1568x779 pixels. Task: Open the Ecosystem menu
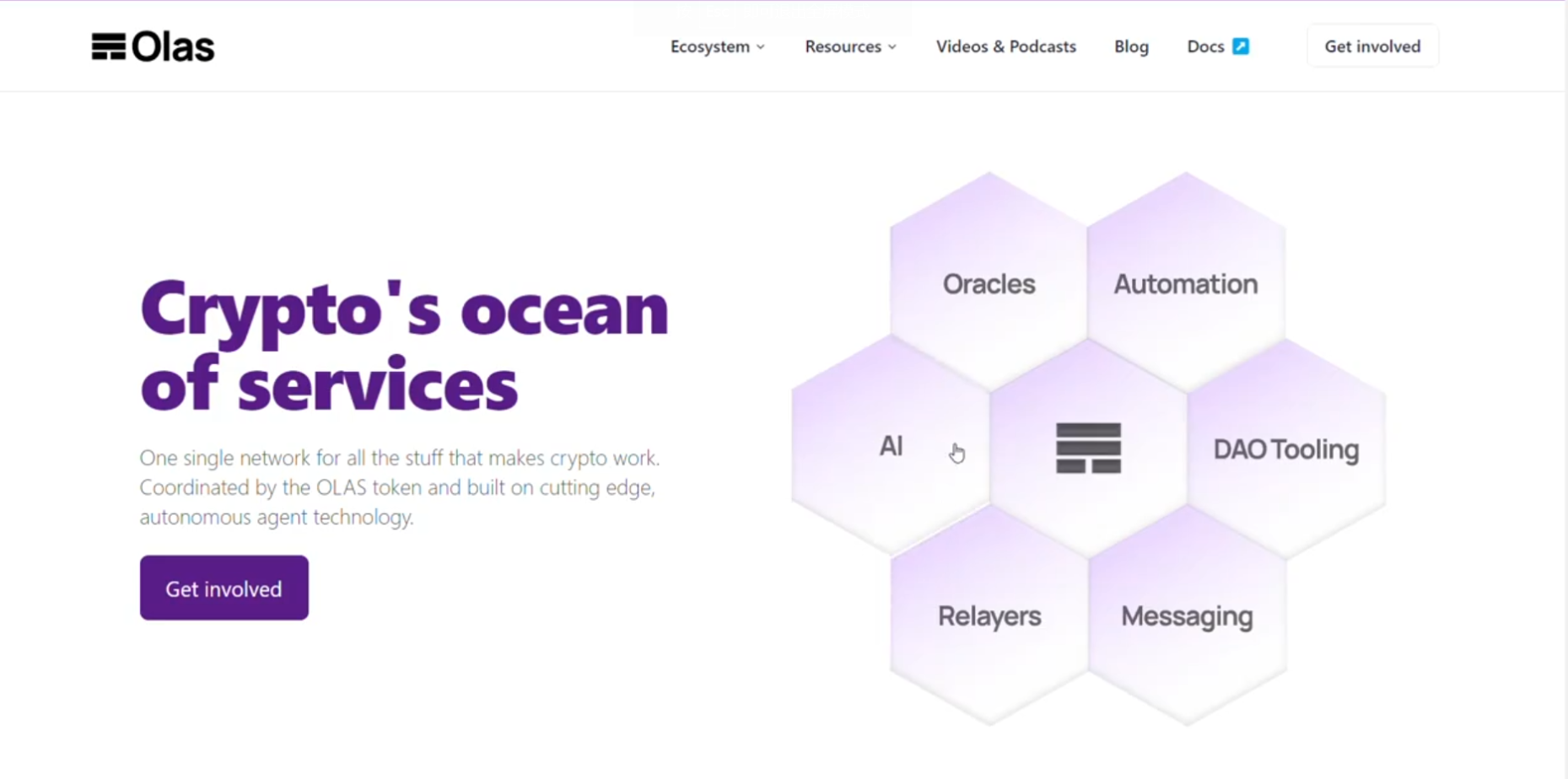click(x=709, y=46)
